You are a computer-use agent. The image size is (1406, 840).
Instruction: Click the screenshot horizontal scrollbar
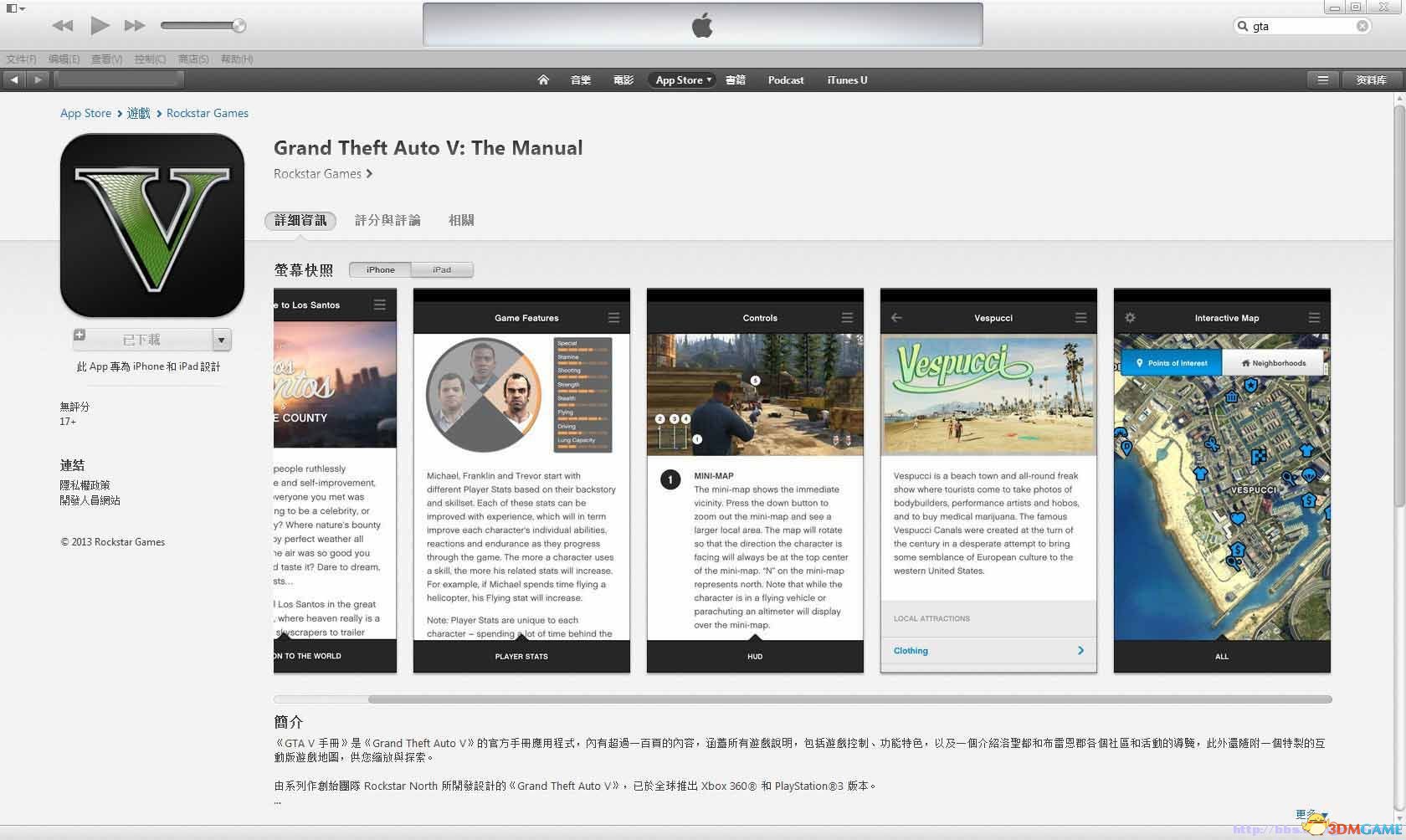(849, 699)
